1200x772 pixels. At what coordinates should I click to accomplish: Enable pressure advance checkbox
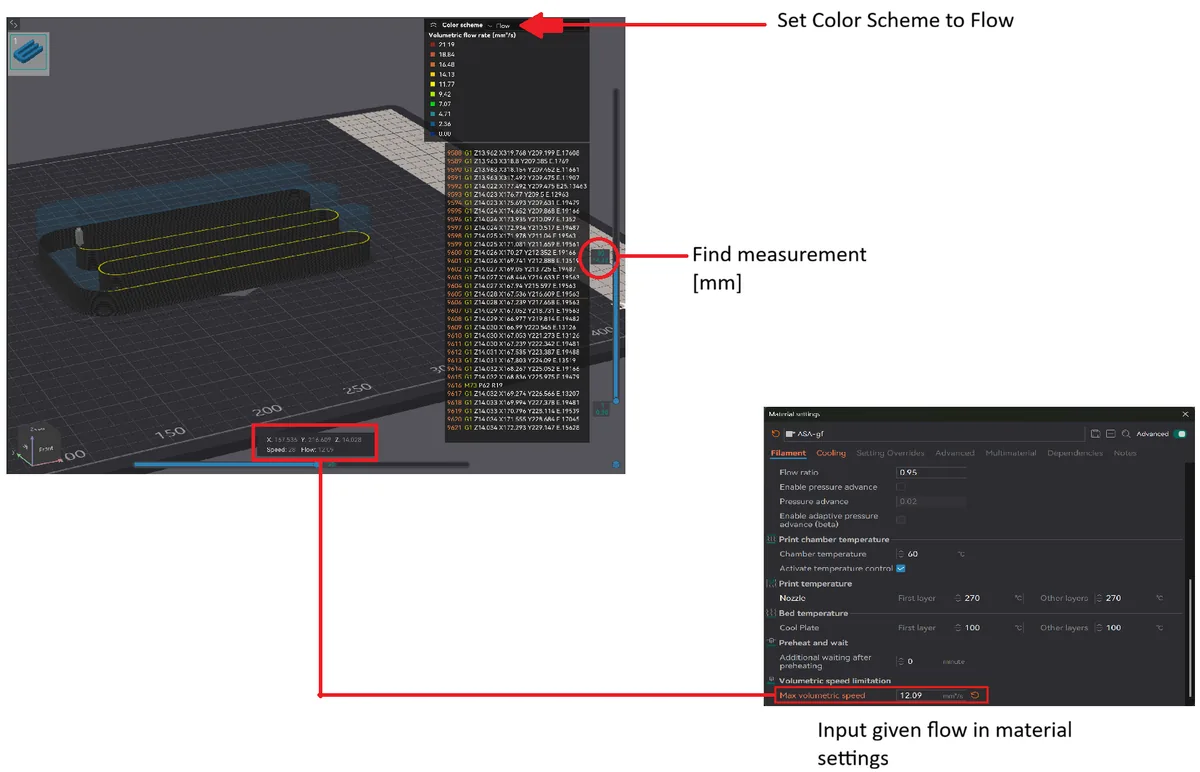click(901, 487)
